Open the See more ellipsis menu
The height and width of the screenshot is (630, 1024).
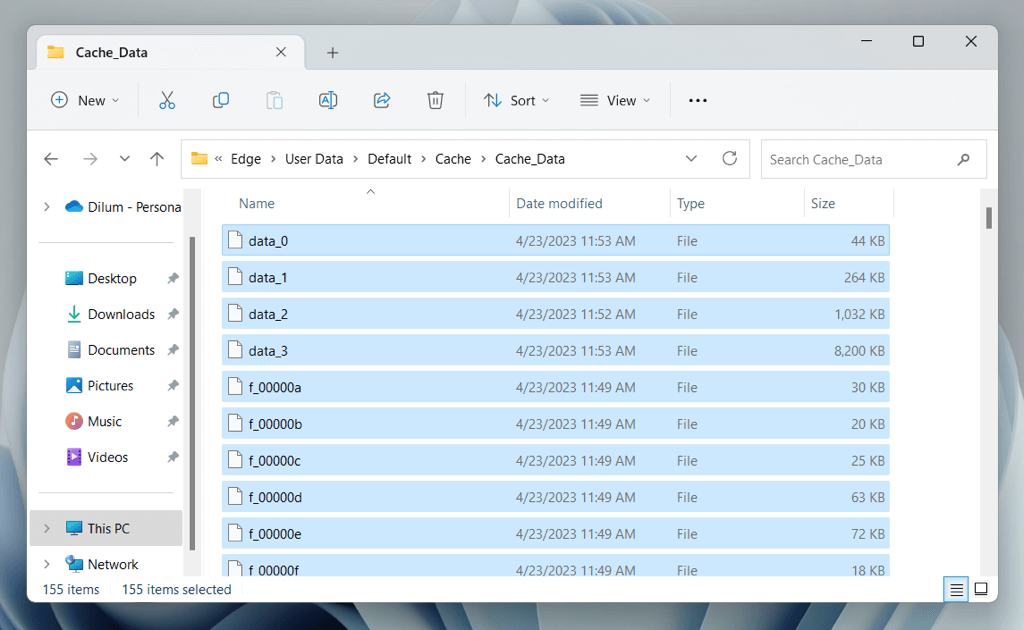pos(698,100)
